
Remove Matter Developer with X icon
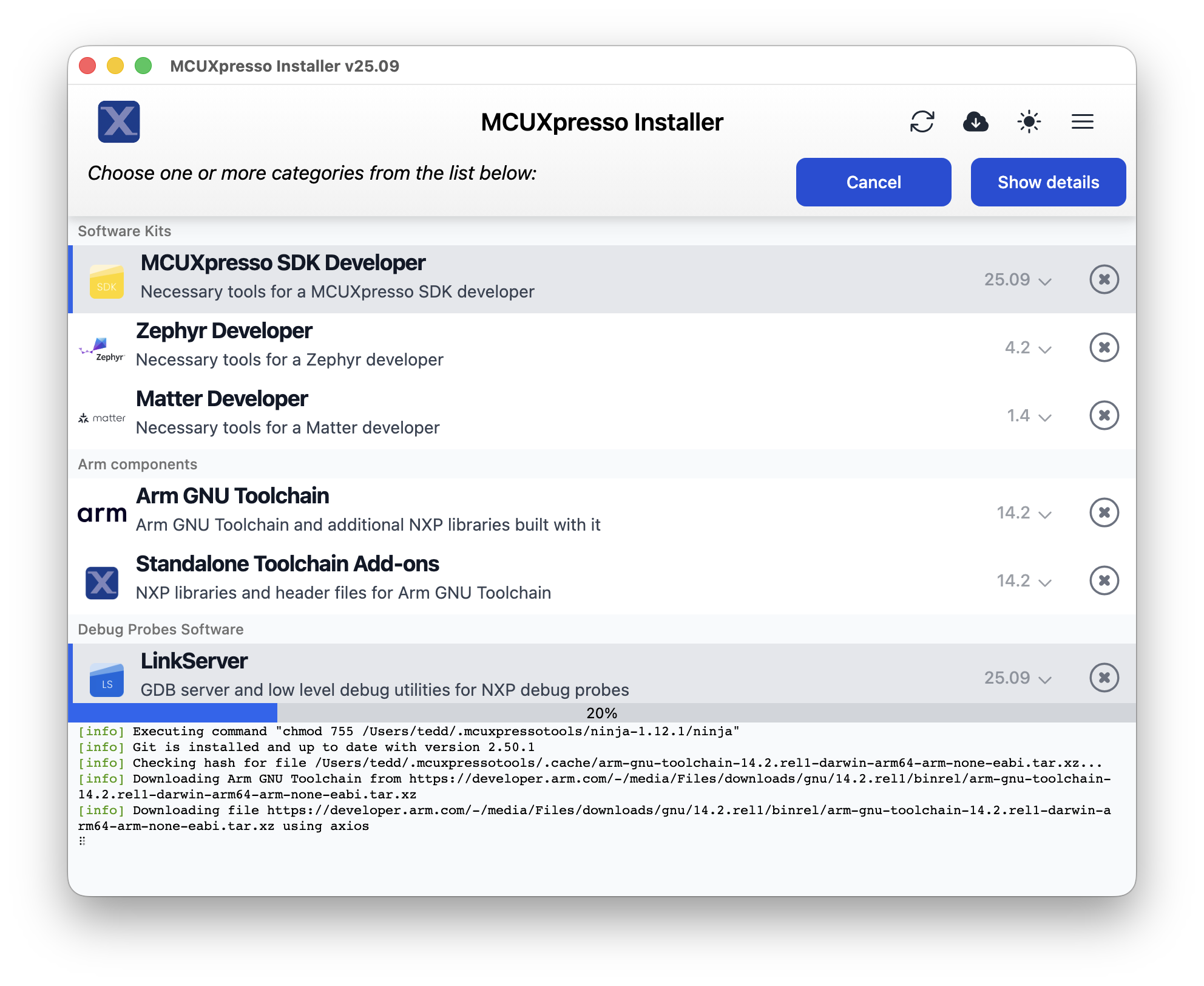point(1104,415)
